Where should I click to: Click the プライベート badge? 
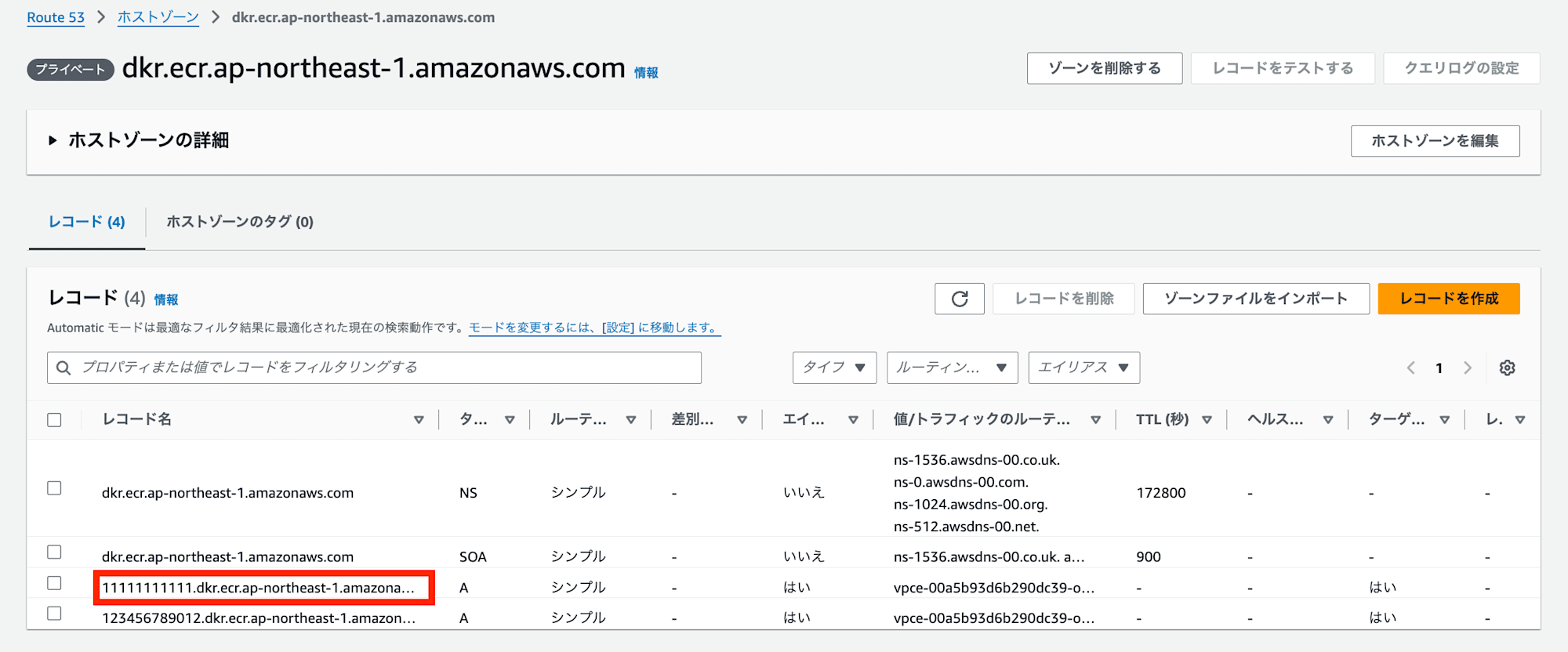coord(71,69)
